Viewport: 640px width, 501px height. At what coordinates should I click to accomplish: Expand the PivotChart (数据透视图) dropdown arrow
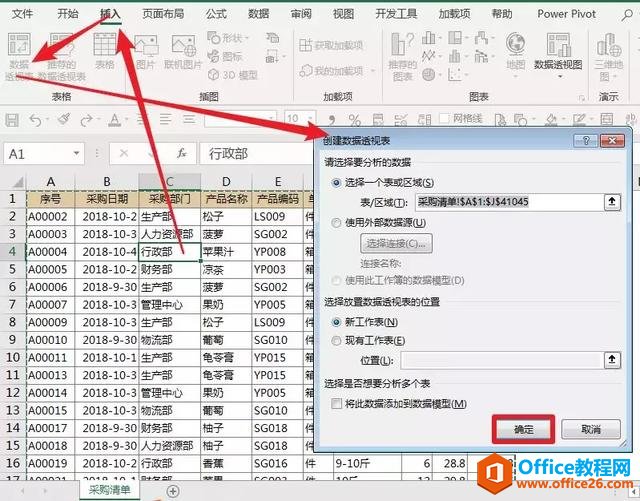(560, 76)
